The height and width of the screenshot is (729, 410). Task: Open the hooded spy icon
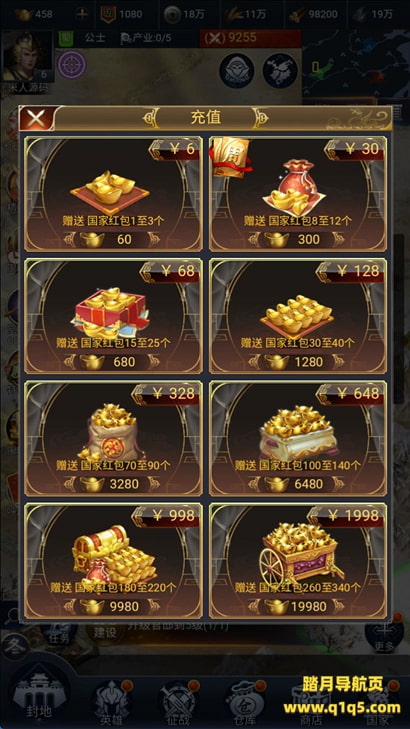coord(237,71)
